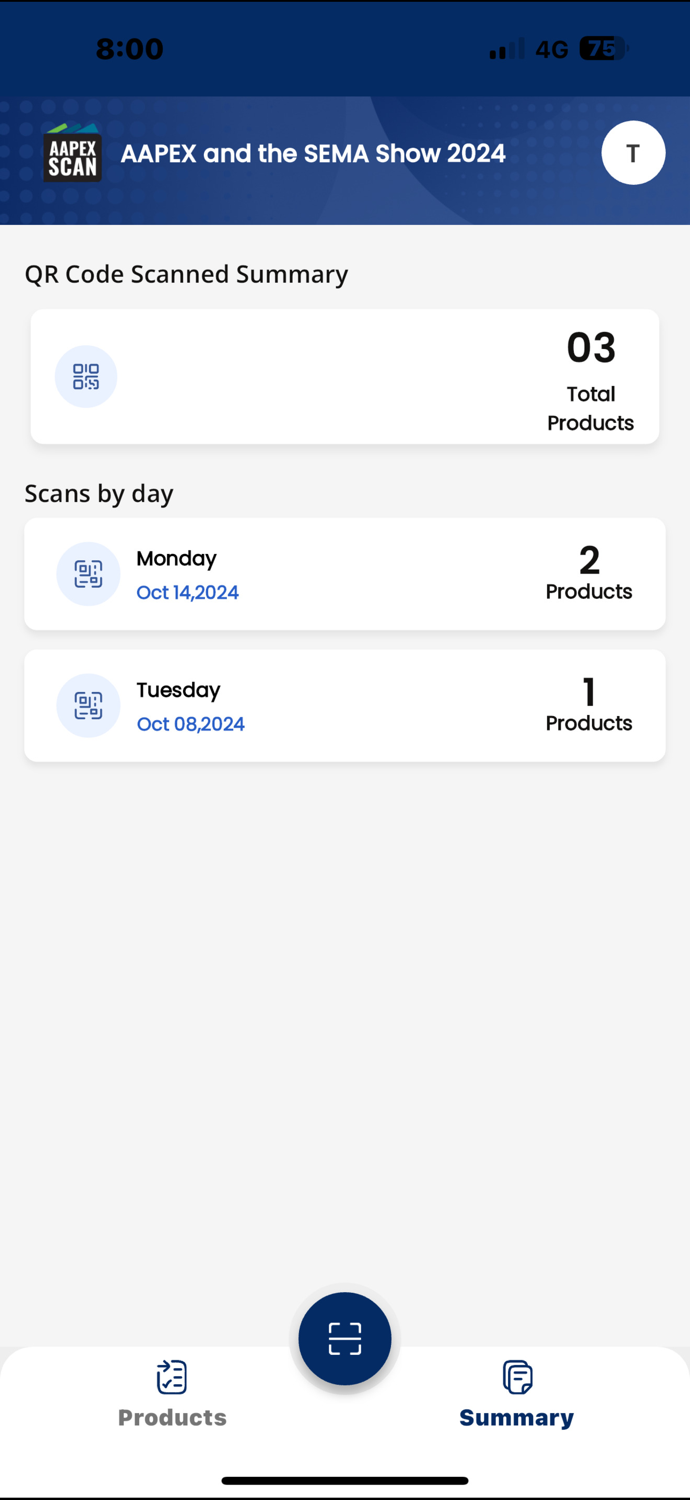The width and height of the screenshot is (690, 1500).
Task: Switch to the Summary tab
Action: pos(516,1417)
